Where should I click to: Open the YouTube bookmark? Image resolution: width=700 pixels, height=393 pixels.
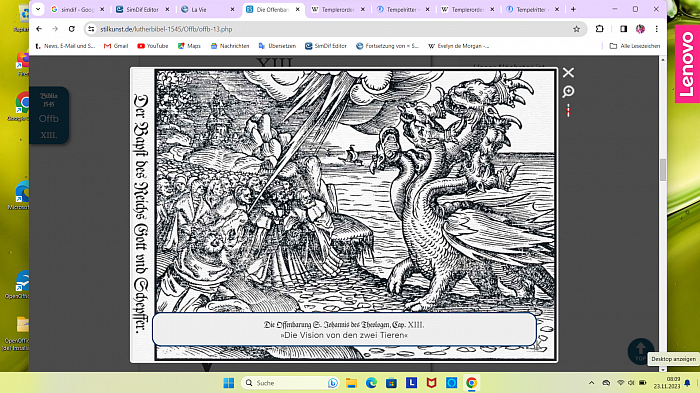(x=153, y=46)
